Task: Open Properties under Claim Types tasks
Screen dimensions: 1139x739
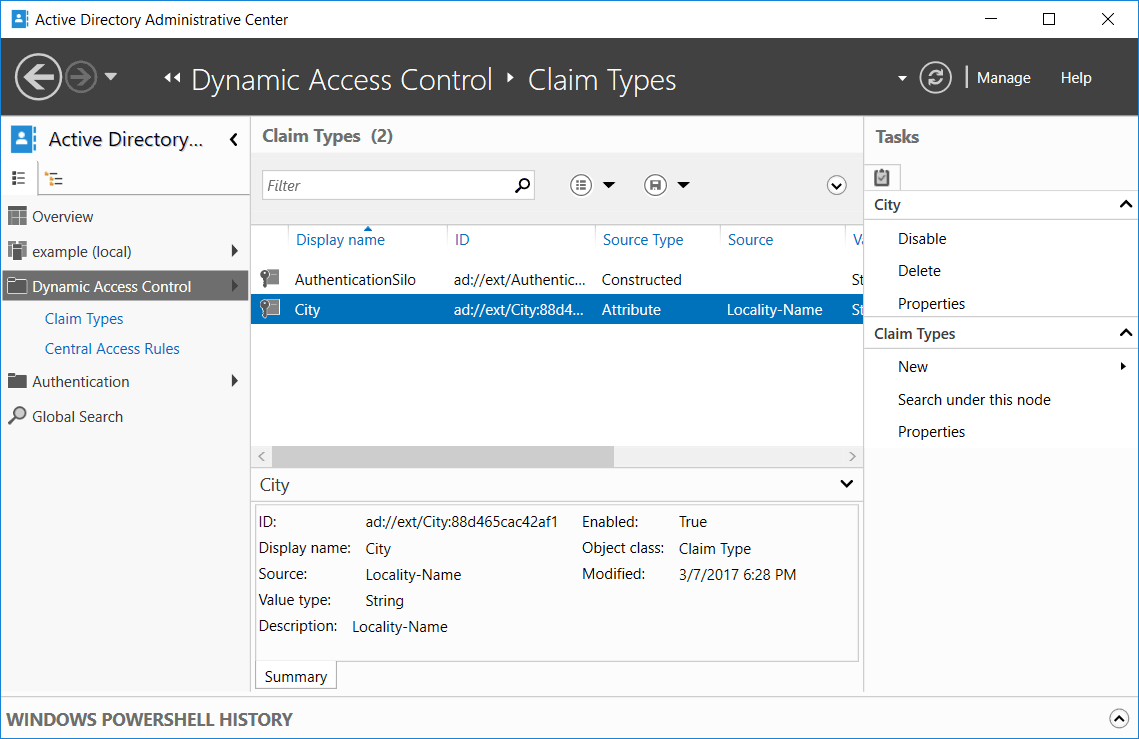Action: (931, 432)
